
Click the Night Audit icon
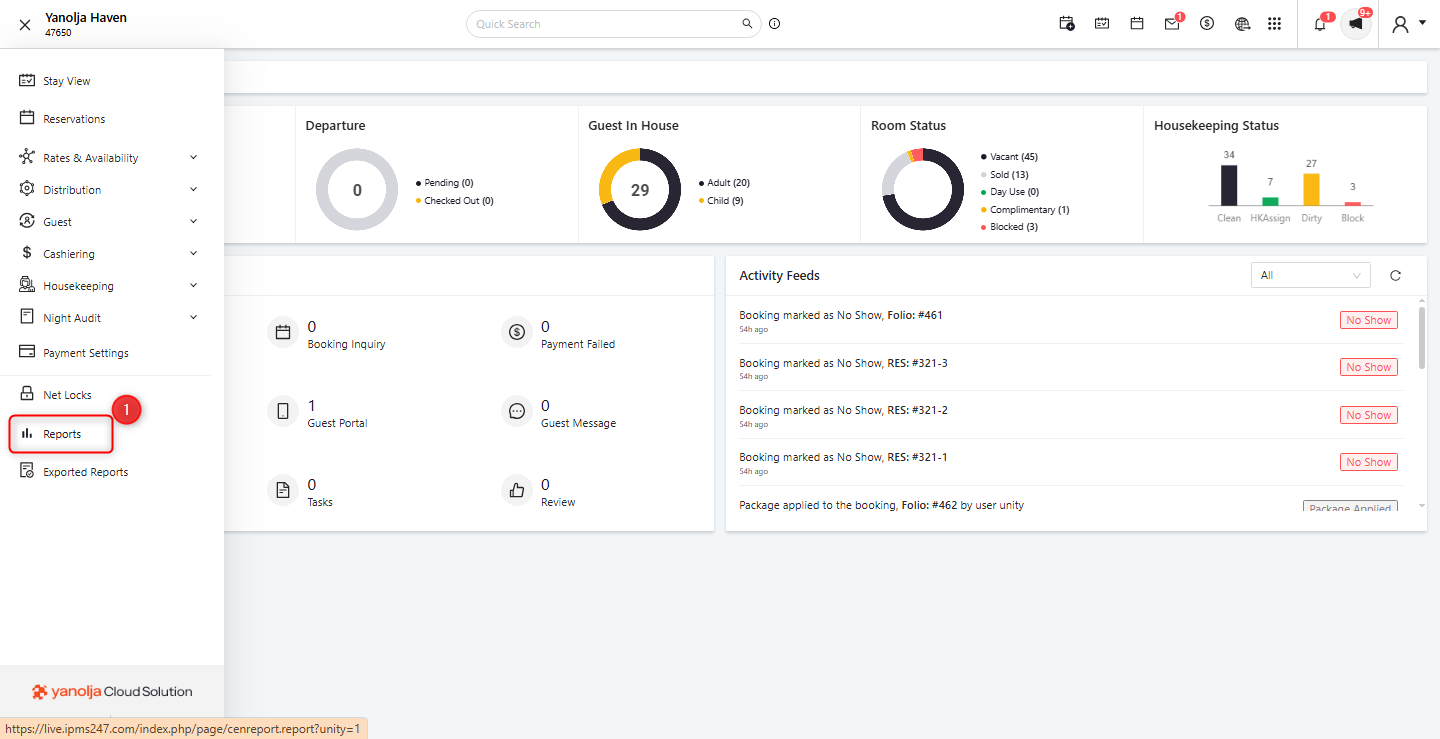pos(27,317)
